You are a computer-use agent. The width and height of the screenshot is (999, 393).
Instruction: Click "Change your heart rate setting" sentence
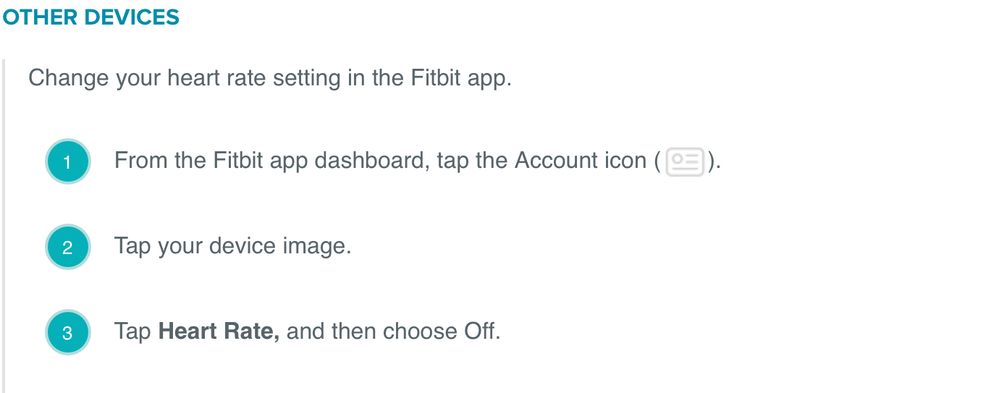[x=270, y=78]
